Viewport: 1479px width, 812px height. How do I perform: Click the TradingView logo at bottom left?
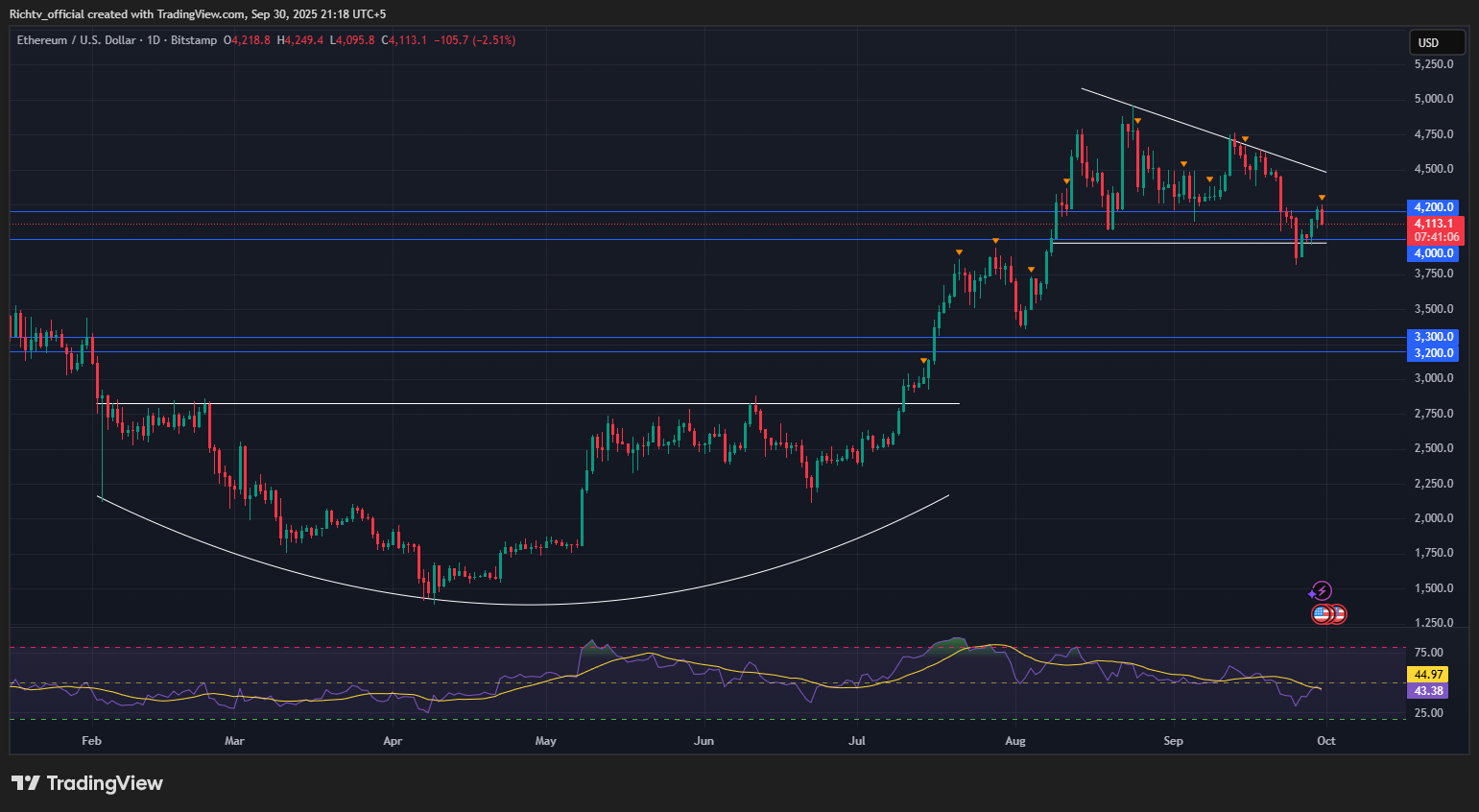87,783
